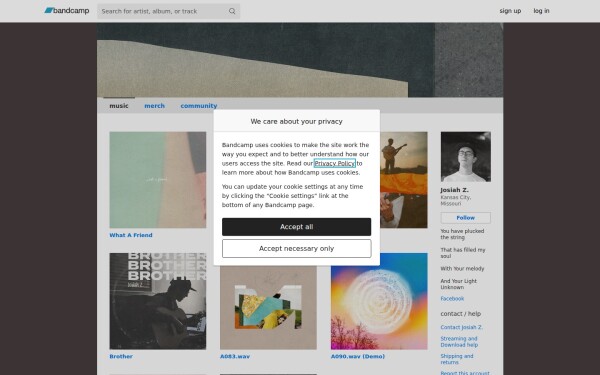Open Shipping and returns link
The image size is (600, 375).
pyautogui.click(x=457, y=359)
